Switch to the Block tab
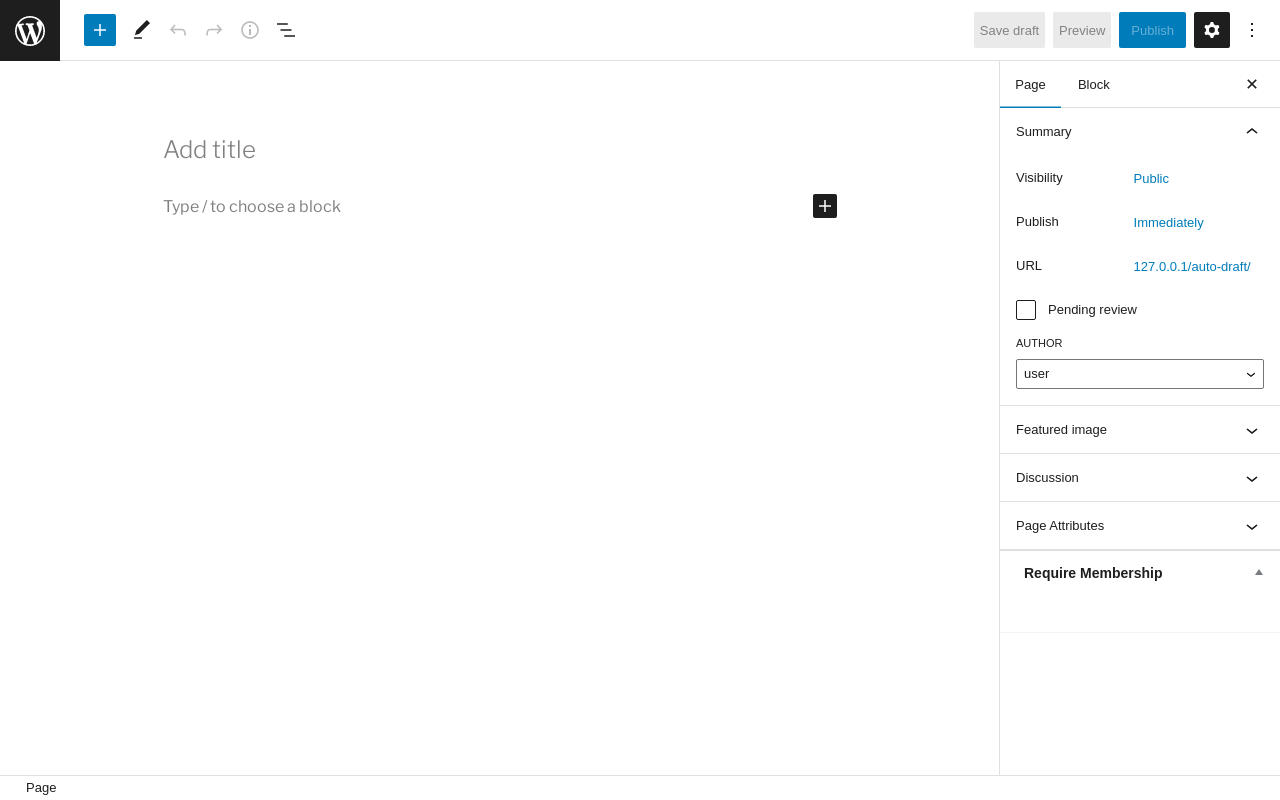 (x=1094, y=84)
